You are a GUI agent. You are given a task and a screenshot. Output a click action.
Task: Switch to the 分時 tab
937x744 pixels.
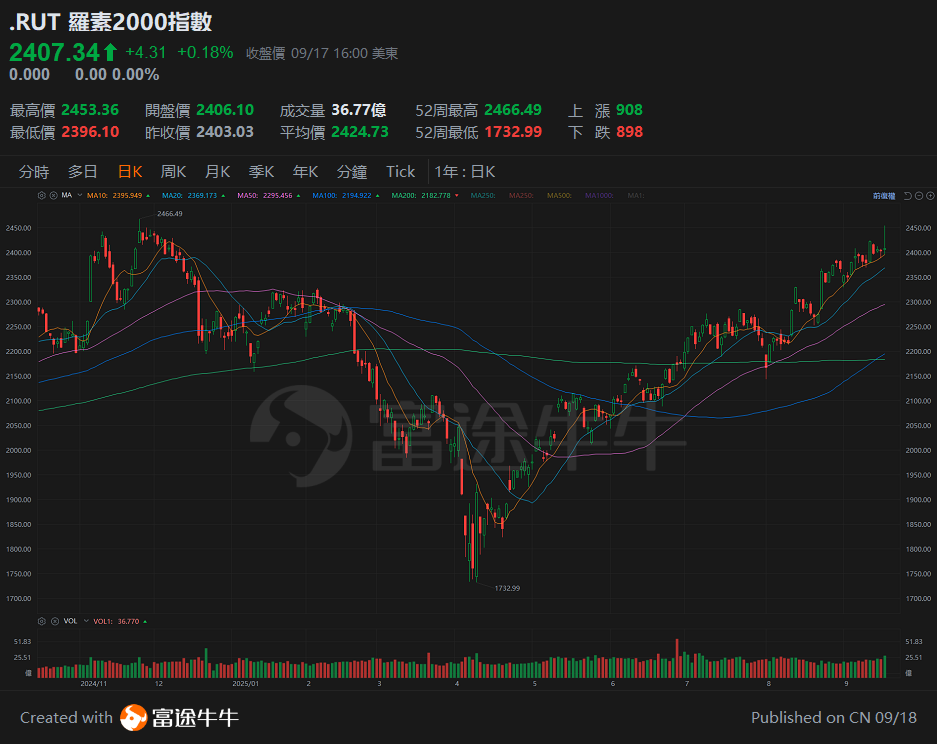(34, 171)
